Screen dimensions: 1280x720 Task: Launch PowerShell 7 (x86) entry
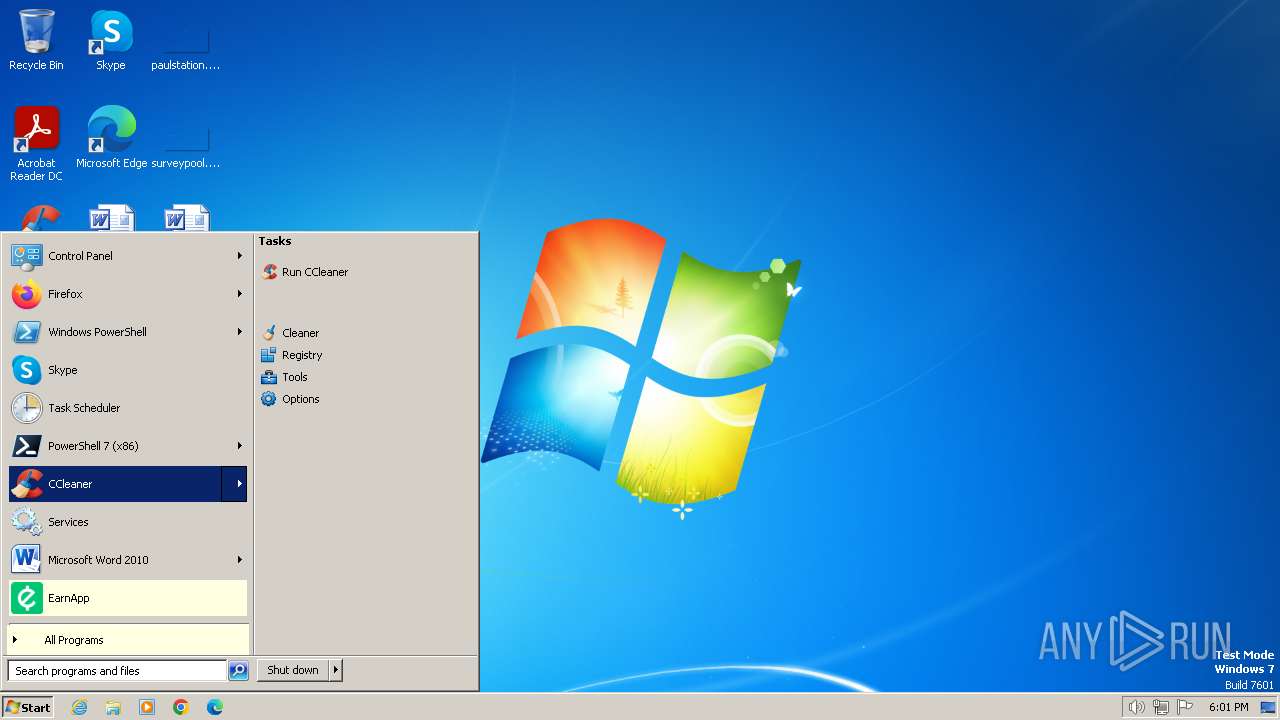(x=127, y=446)
